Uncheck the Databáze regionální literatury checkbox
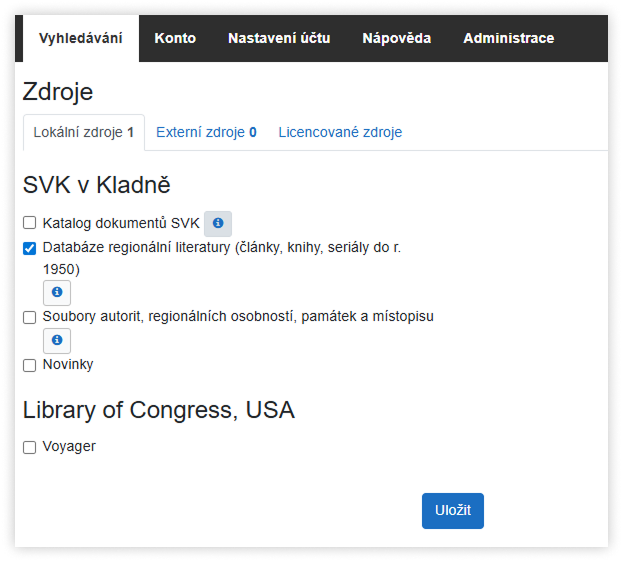 coord(30,248)
